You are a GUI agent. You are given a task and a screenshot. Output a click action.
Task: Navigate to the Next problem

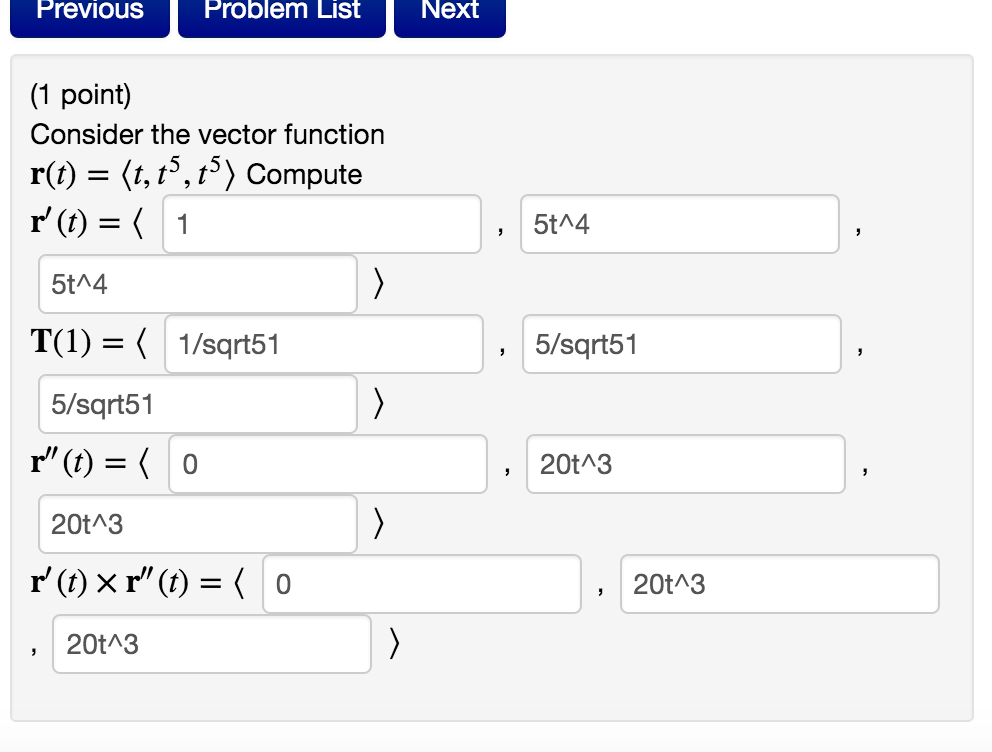click(449, 11)
